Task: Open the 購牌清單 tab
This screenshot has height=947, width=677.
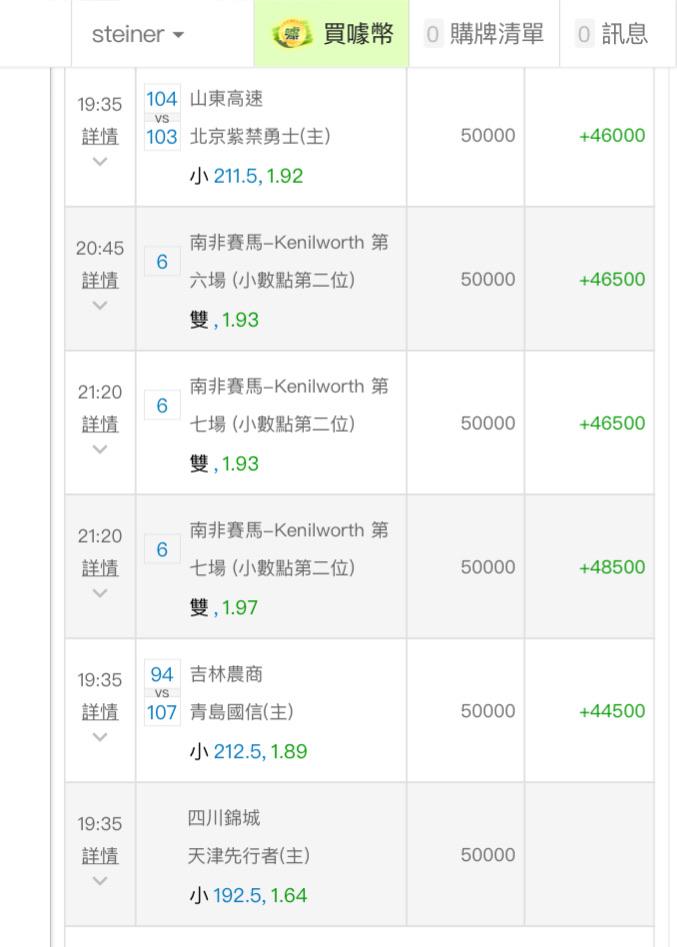Action: pos(484,33)
